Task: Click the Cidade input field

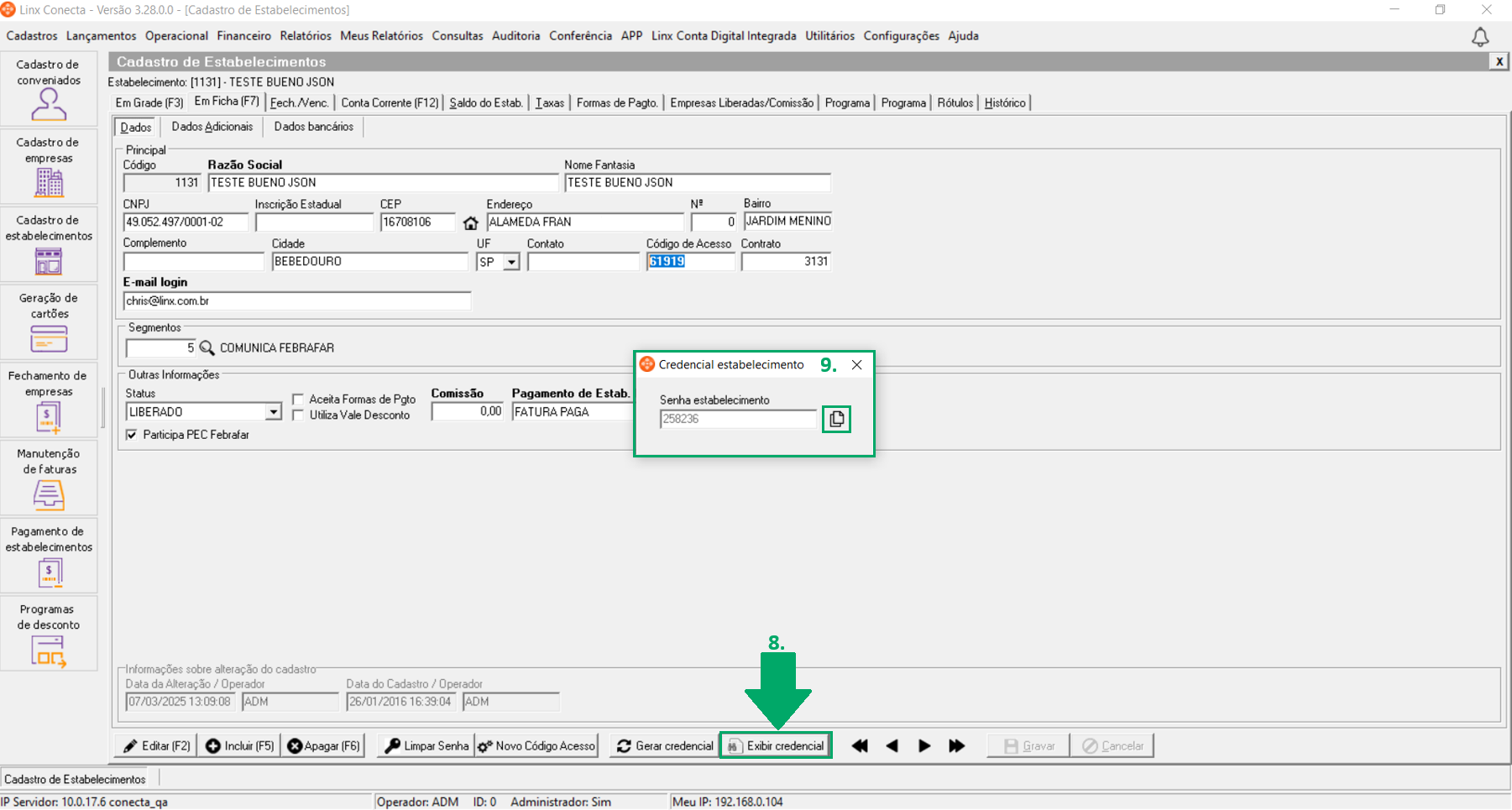Action: pos(370,262)
